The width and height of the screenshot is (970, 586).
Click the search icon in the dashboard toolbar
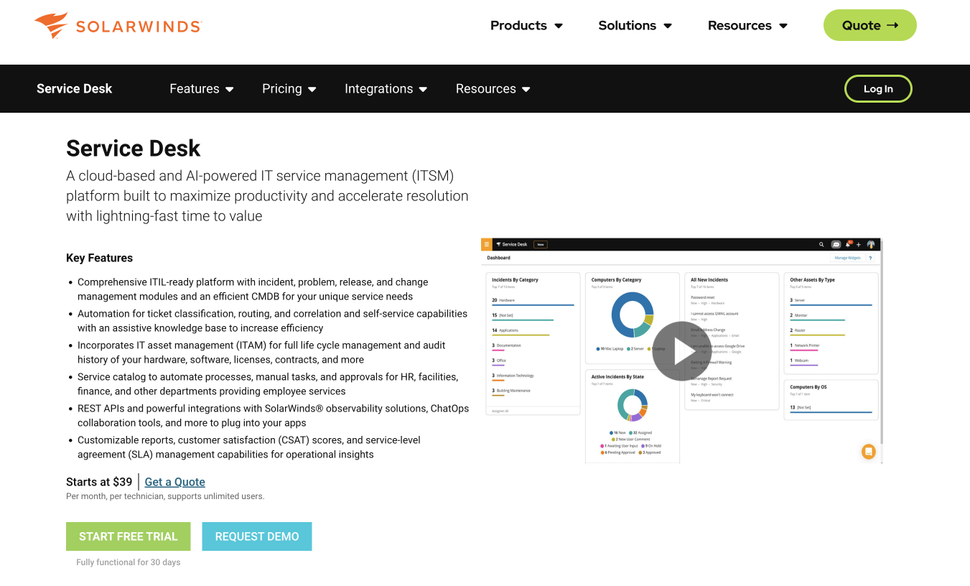(822, 245)
